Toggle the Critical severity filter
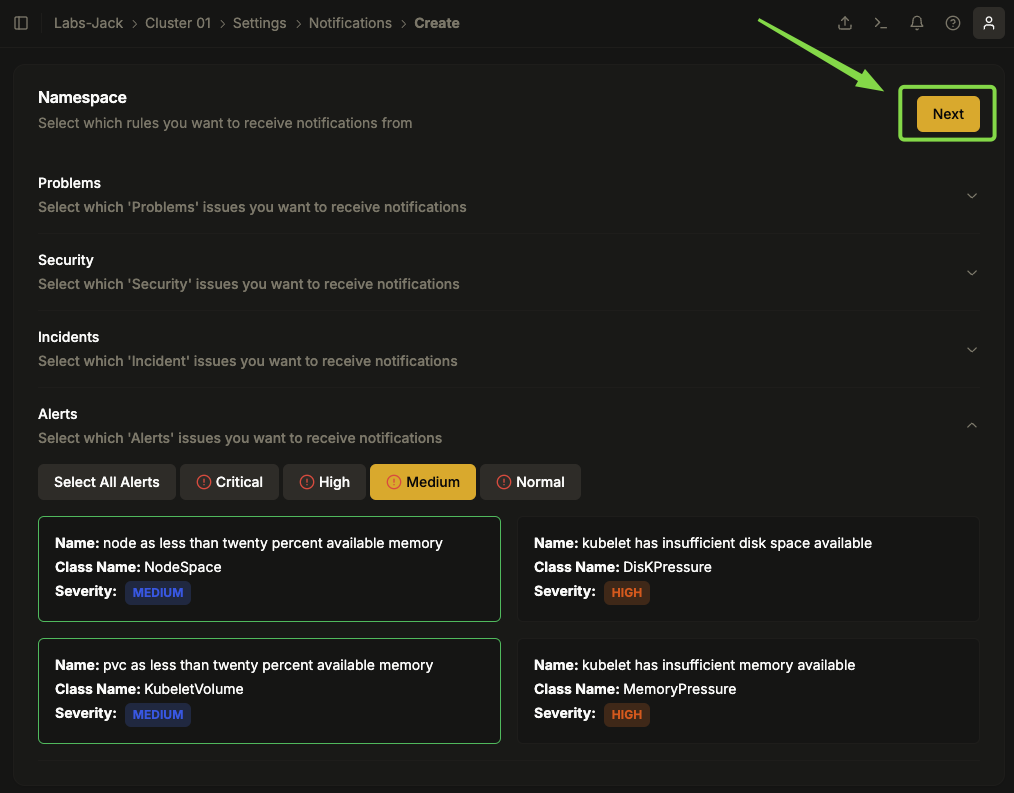Image resolution: width=1014 pixels, height=793 pixels. 230,482
